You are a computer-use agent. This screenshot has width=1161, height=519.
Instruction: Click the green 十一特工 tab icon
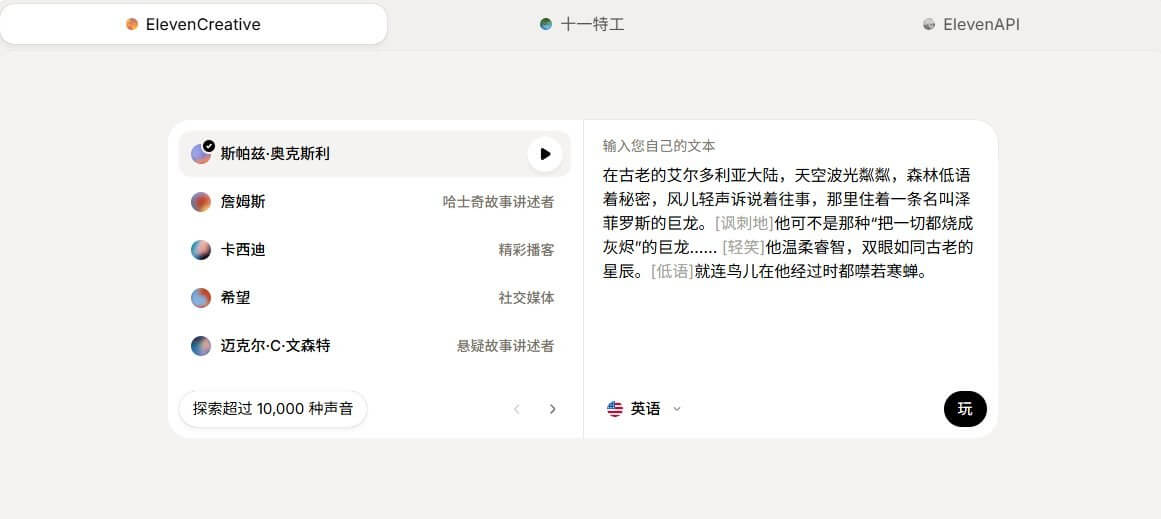[546, 24]
